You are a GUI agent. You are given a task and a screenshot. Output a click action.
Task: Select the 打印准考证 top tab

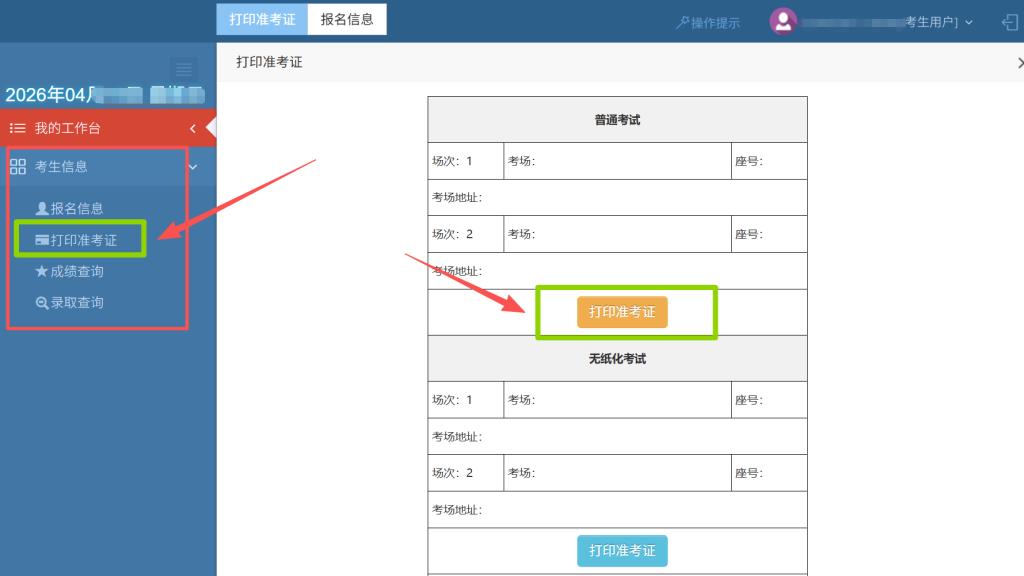[x=262, y=19]
